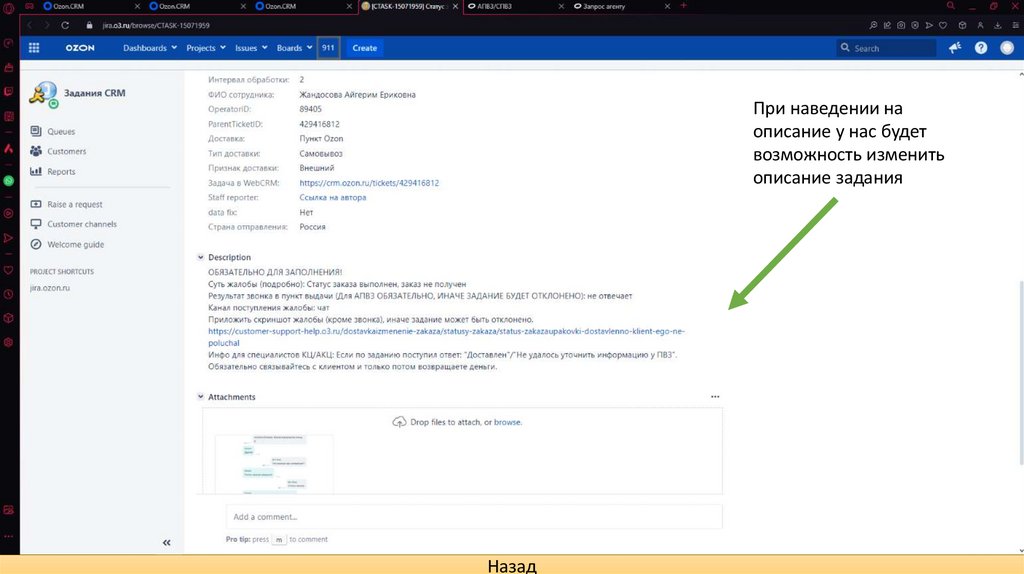Viewport: 1024px width, 574px height.
Task: Collapse the Jira sidebar with double chevron
Action: pos(167,543)
